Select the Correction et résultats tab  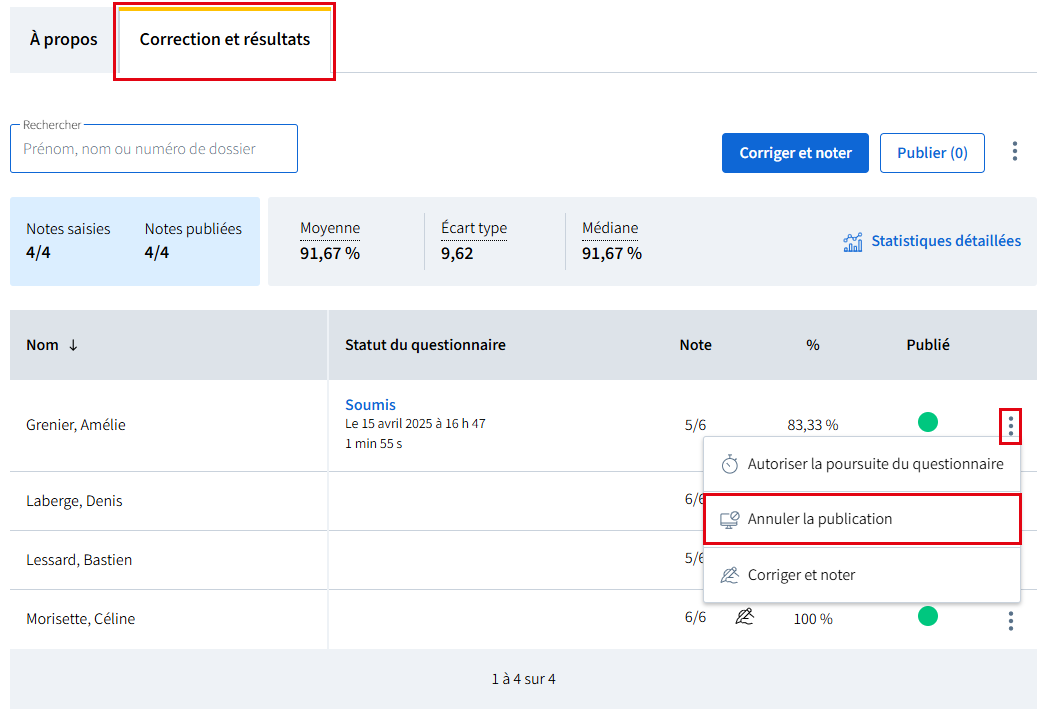tap(225, 40)
